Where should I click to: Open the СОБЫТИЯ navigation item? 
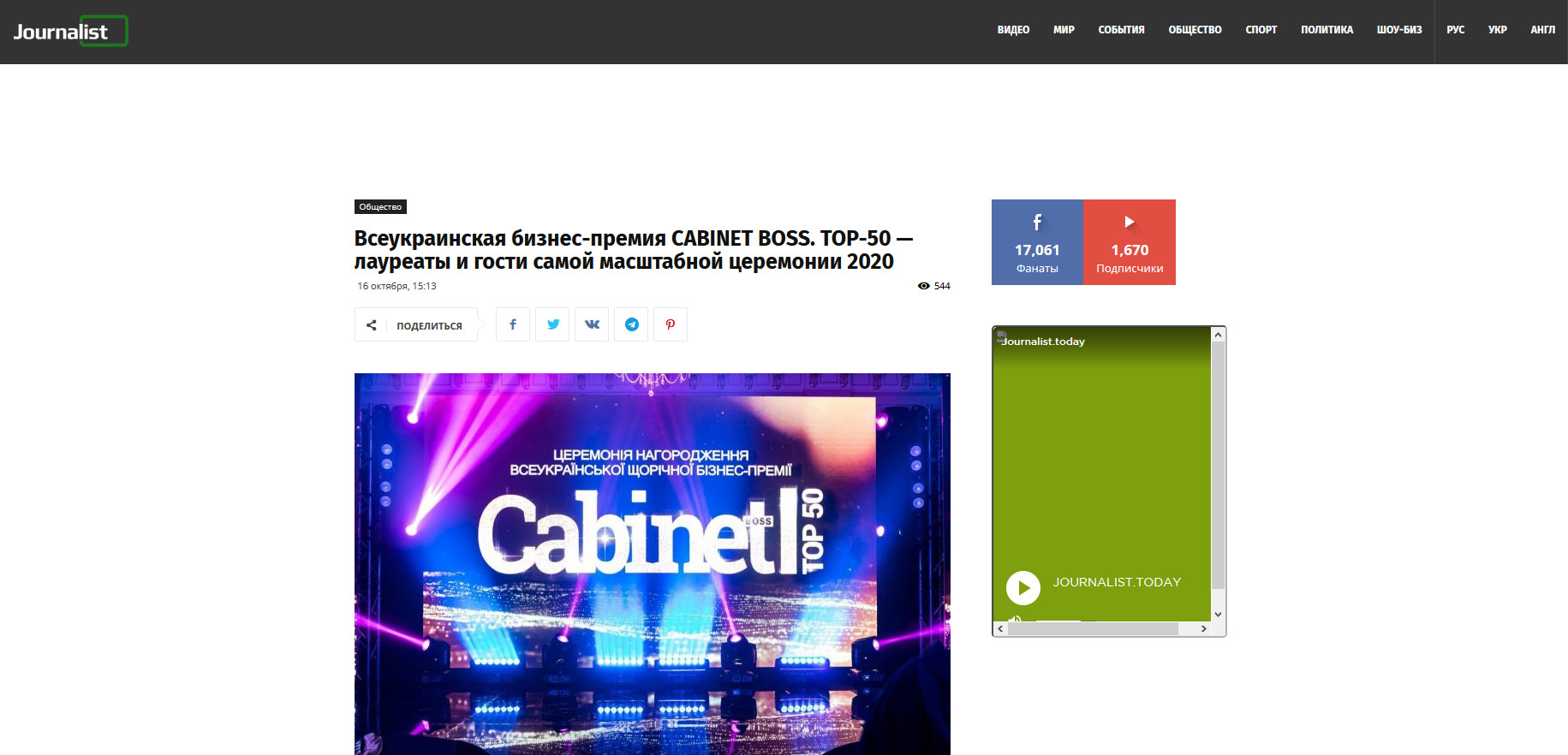click(1121, 30)
